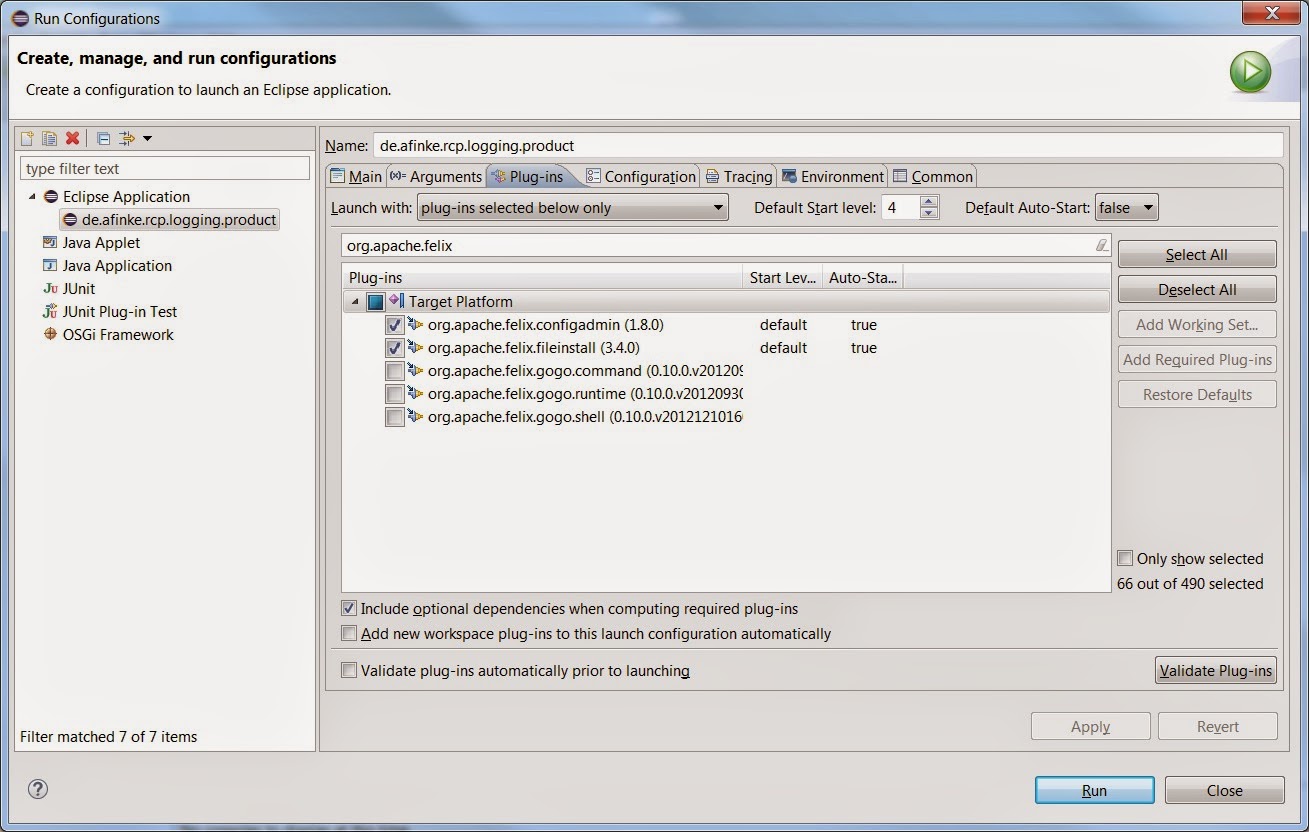1309x832 pixels.
Task: Check org.apache.felix.gogo.runtime plug-in
Action: 394,394
